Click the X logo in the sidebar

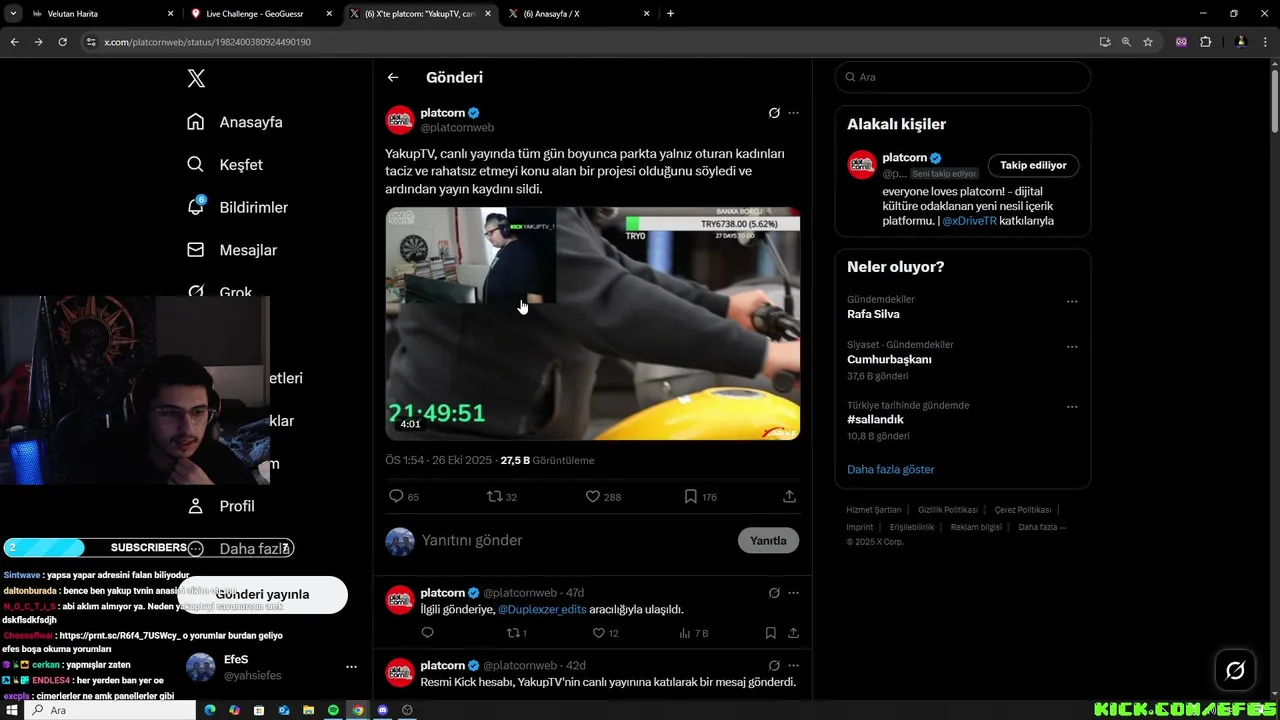tap(196, 79)
